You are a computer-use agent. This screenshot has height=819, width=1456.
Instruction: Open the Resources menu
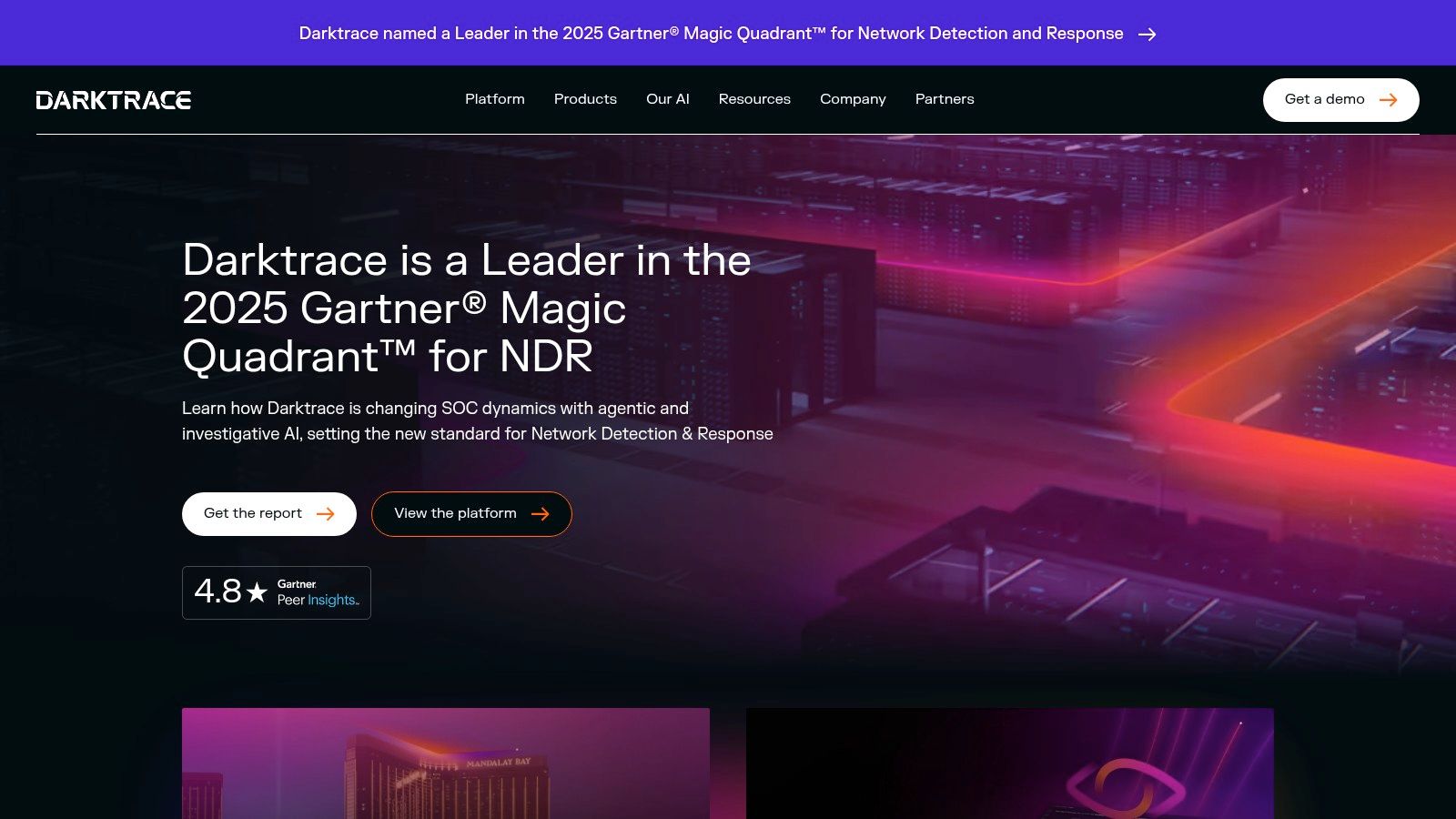coord(754,99)
